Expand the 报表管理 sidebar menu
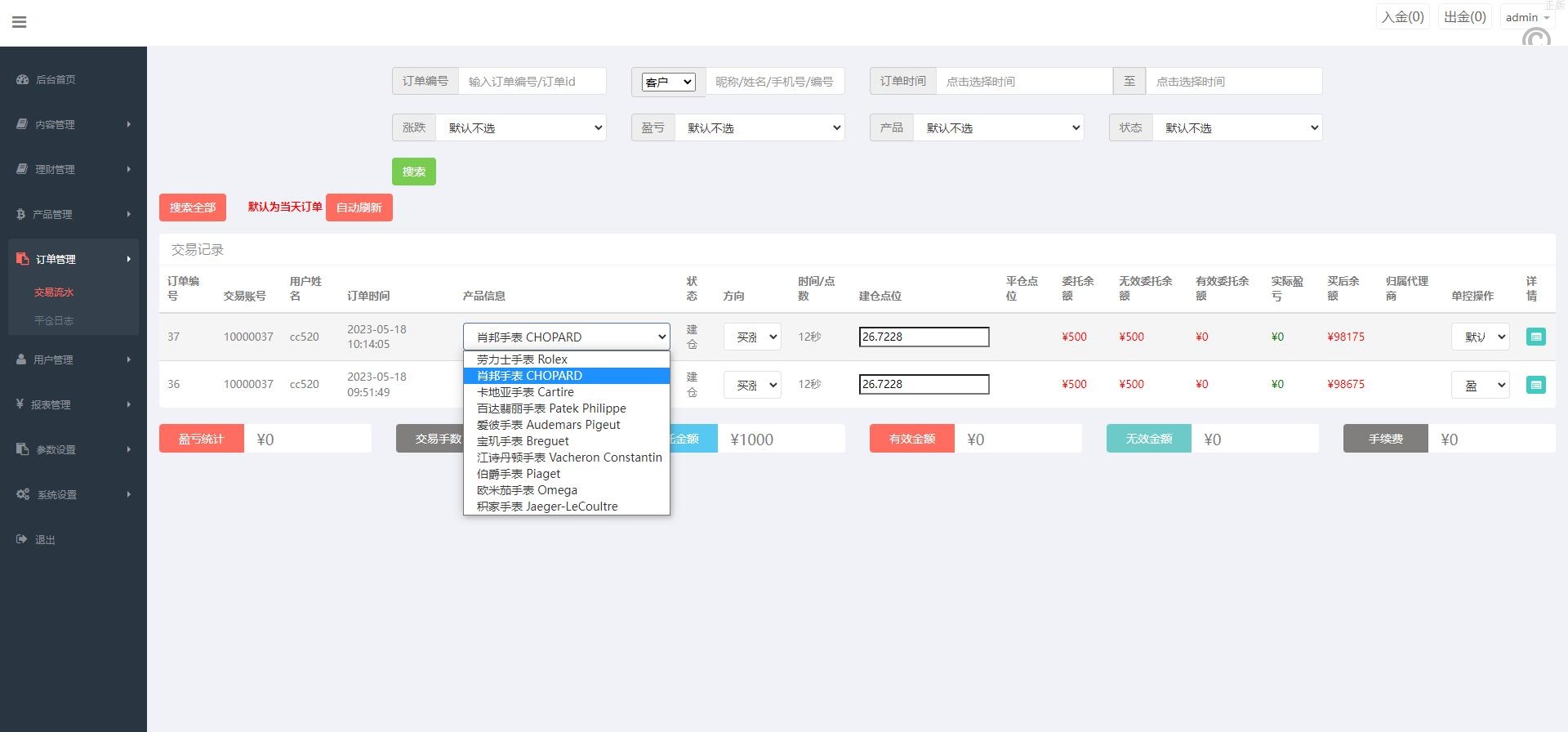 (73, 404)
